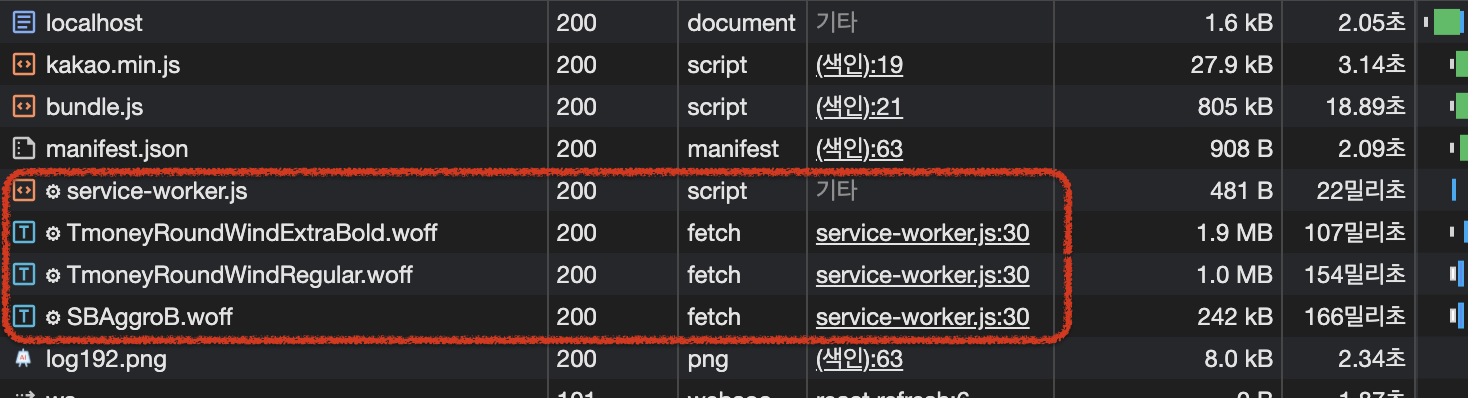Select the TmoneyRoundWindExtraBold.woff request name
The height and width of the screenshot is (398, 1468).
tap(252, 233)
